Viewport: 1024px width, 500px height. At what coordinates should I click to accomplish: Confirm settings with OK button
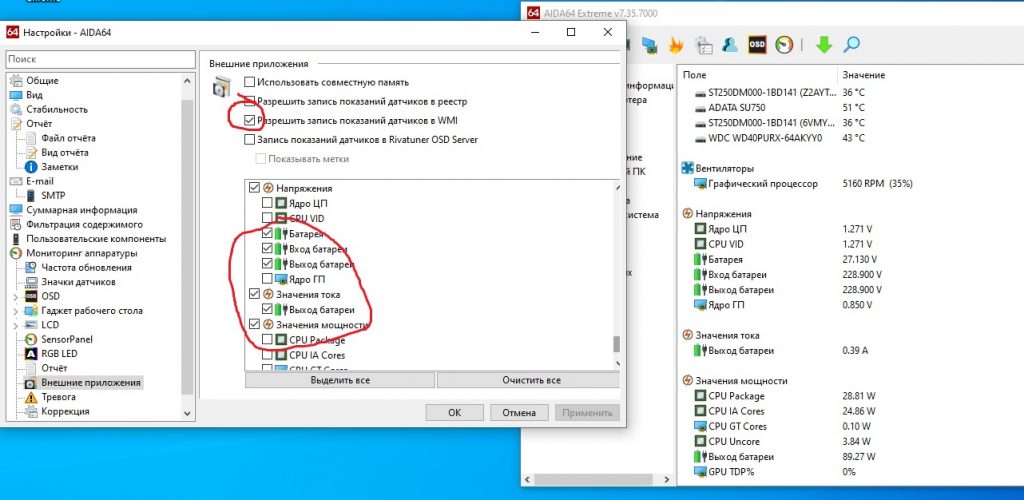(x=455, y=413)
